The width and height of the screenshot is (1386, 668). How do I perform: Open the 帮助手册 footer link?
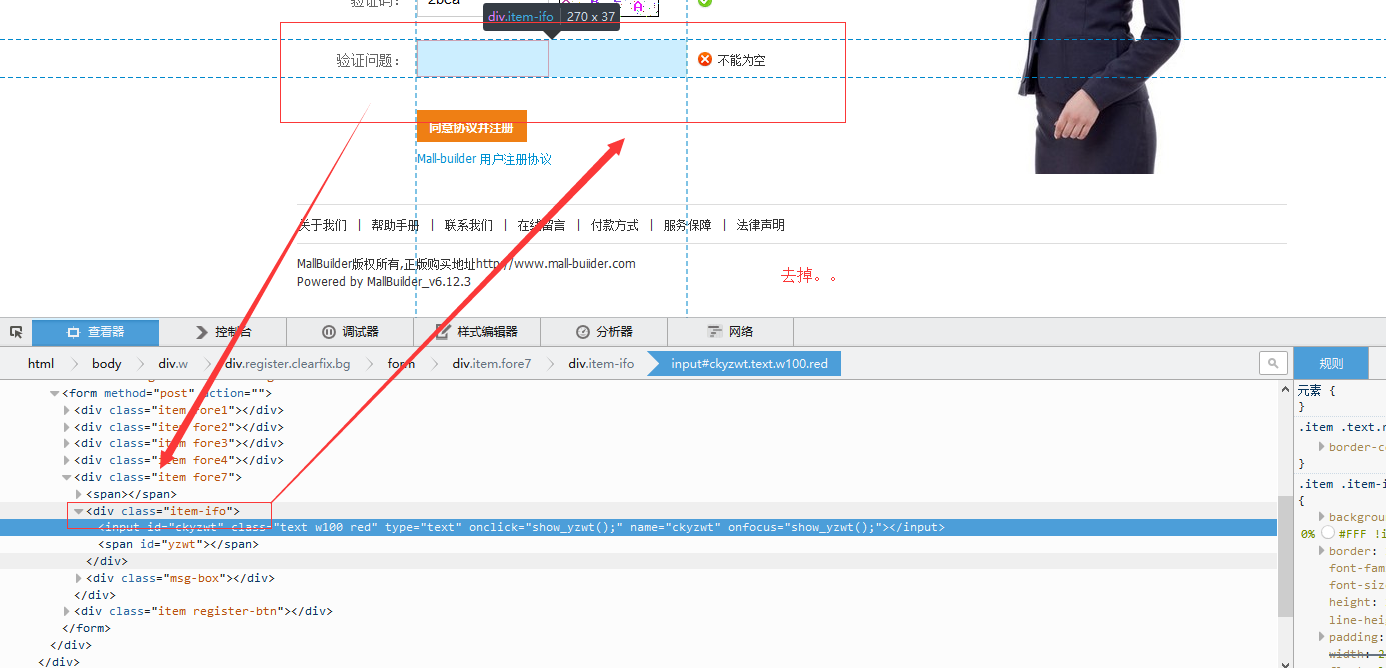point(395,225)
